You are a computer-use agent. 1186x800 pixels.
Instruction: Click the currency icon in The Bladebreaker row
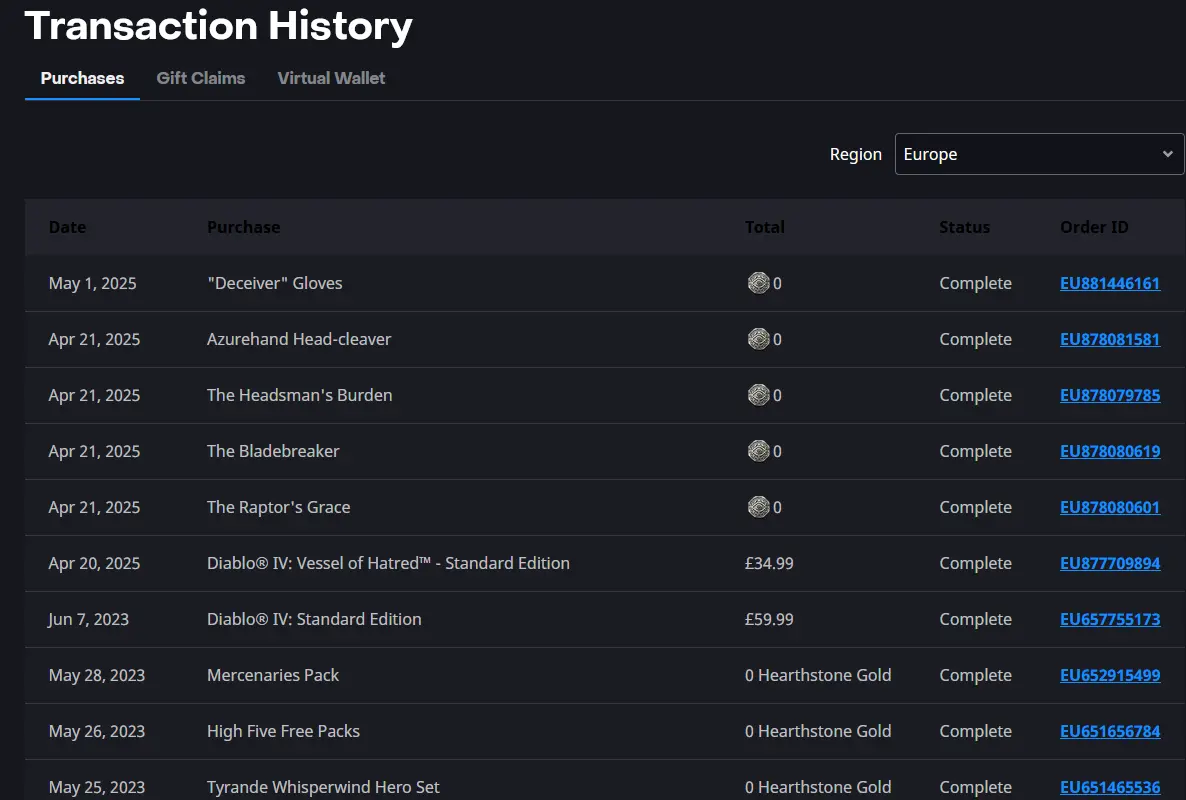(758, 451)
